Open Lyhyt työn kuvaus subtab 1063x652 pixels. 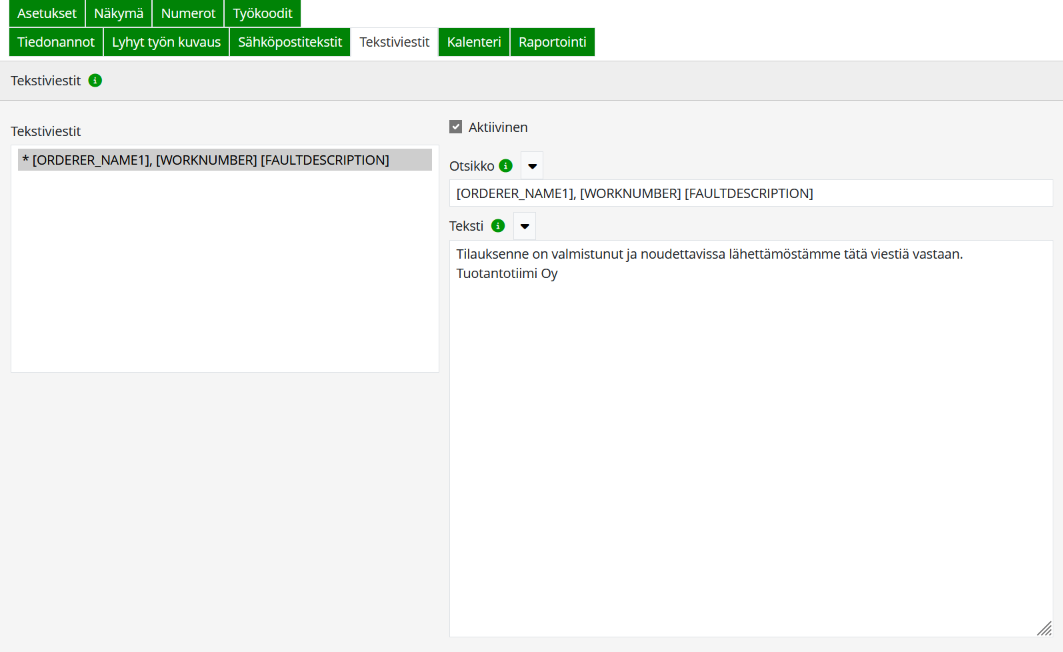point(166,42)
